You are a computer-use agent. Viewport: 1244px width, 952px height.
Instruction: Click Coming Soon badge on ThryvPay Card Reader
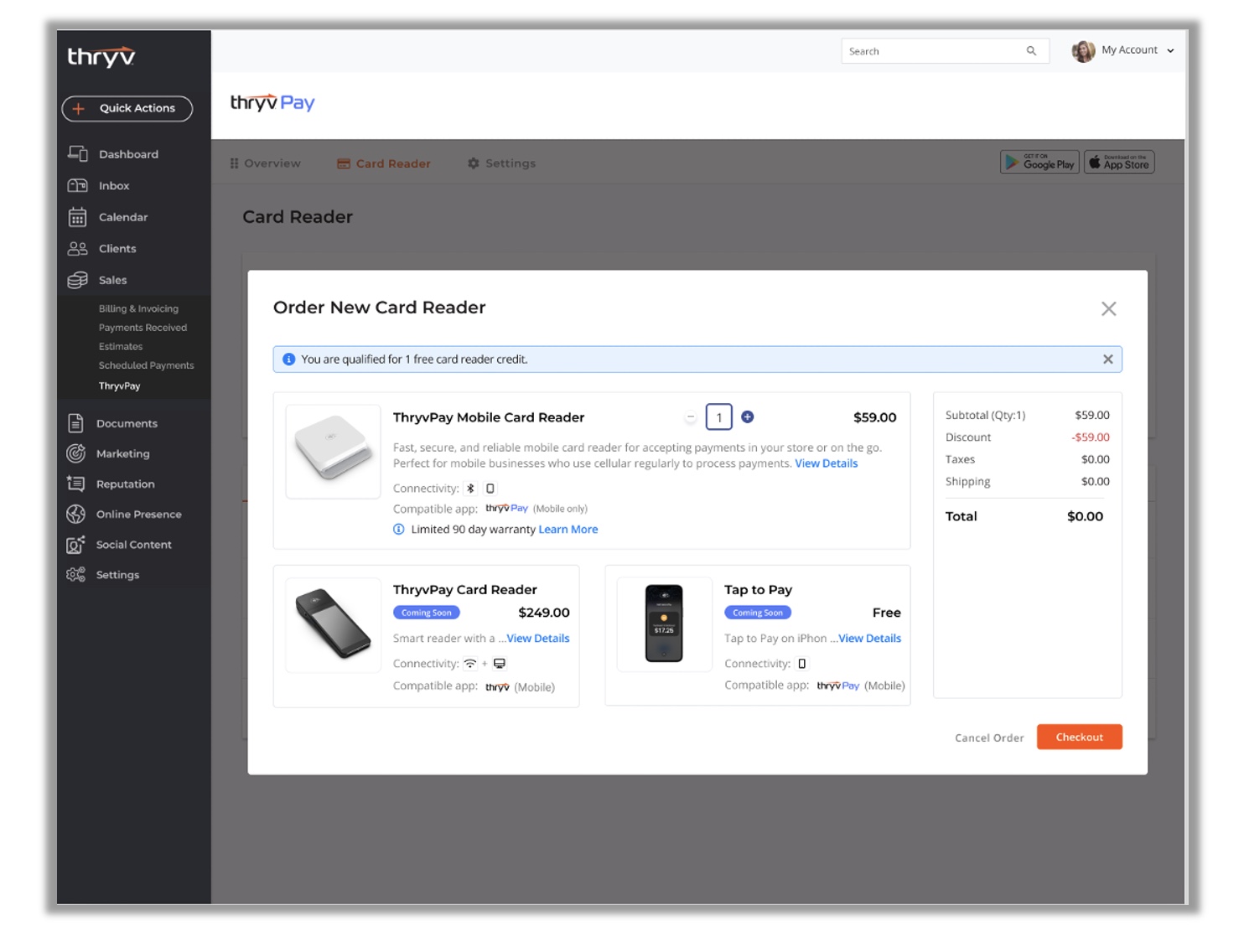tap(426, 613)
